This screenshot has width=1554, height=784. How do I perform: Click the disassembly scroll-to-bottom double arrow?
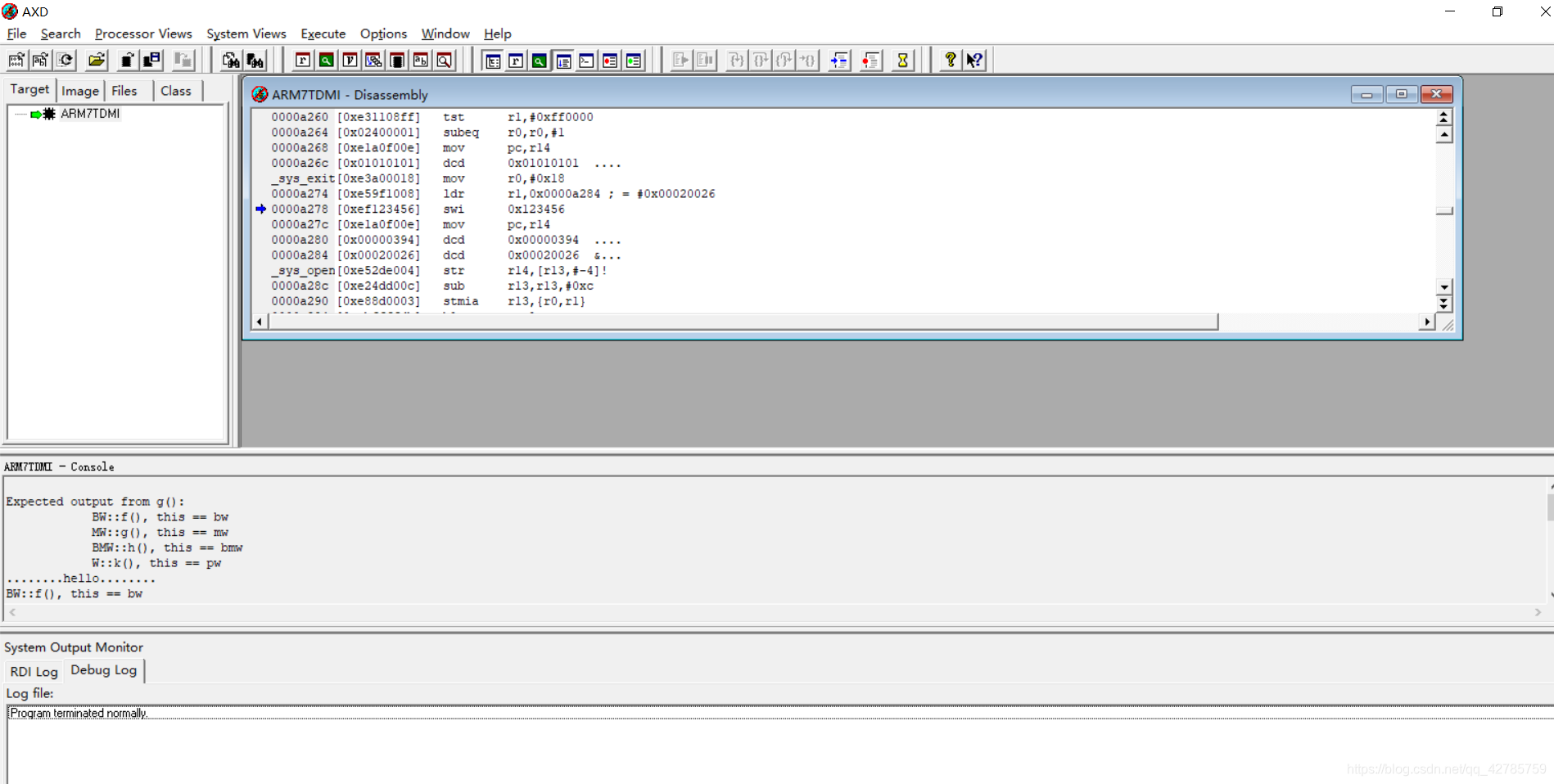pos(1444,304)
